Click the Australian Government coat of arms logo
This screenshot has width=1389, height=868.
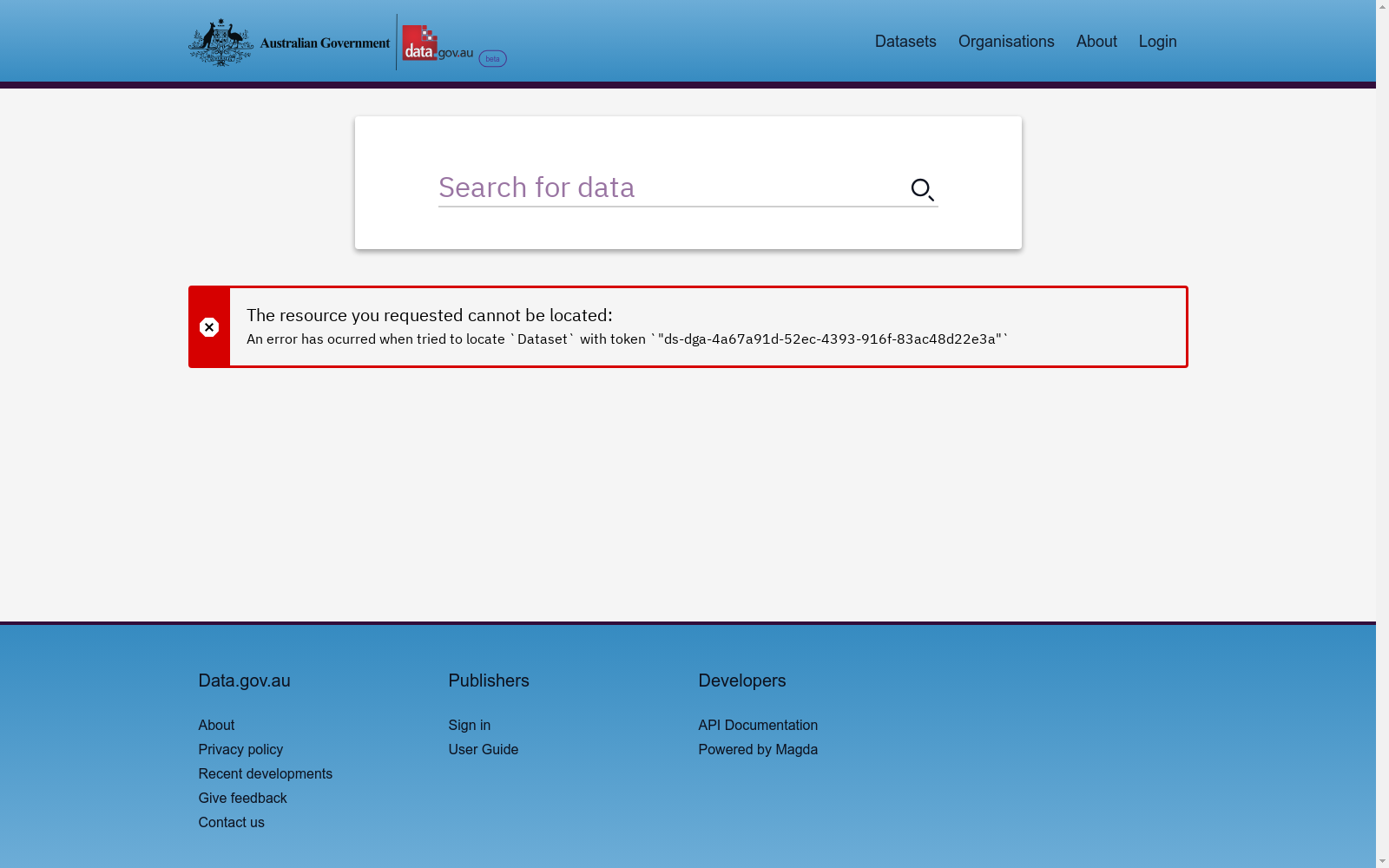tap(222, 43)
